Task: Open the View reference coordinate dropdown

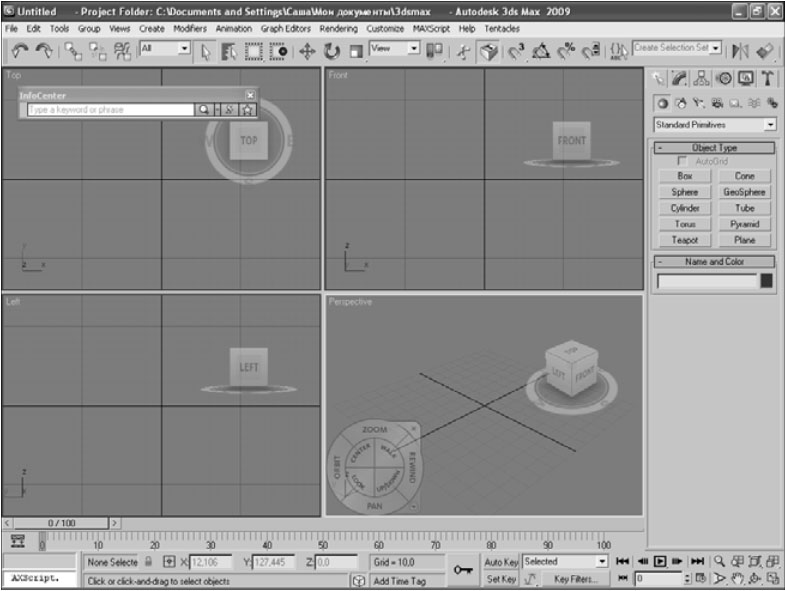Action: [414, 48]
